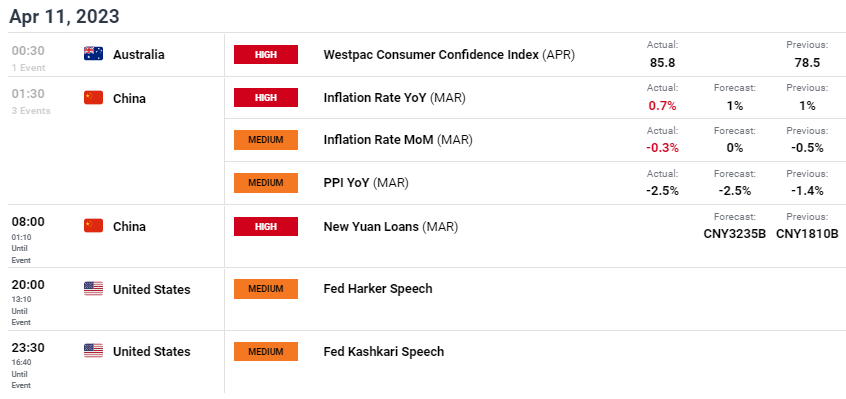Click the MEDIUM badge for Fed Harker Speech
The height and width of the screenshot is (399, 846).
tap(265, 288)
